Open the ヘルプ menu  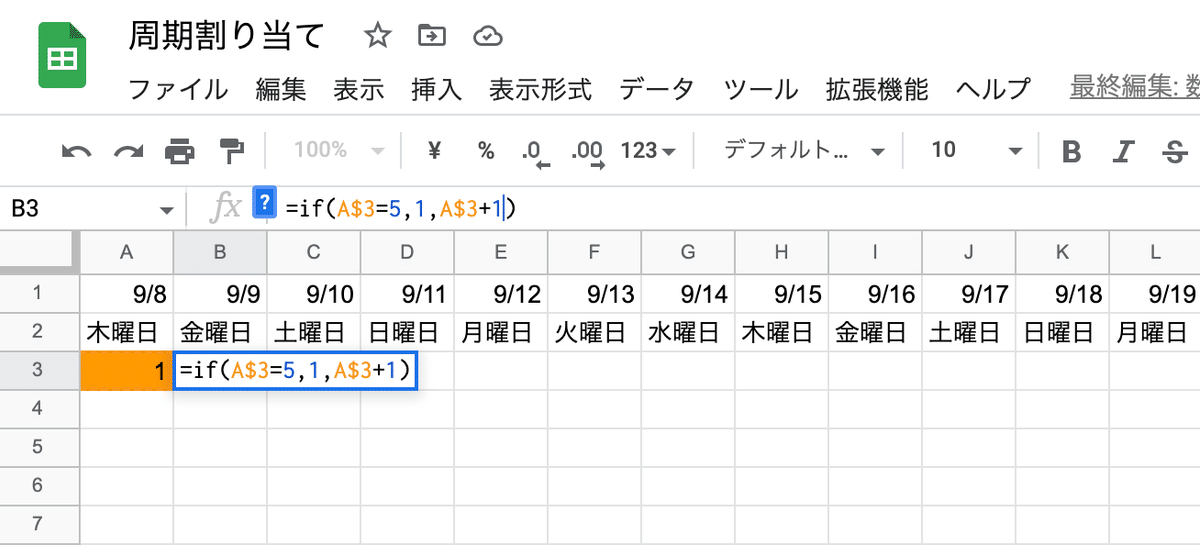click(993, 89)
